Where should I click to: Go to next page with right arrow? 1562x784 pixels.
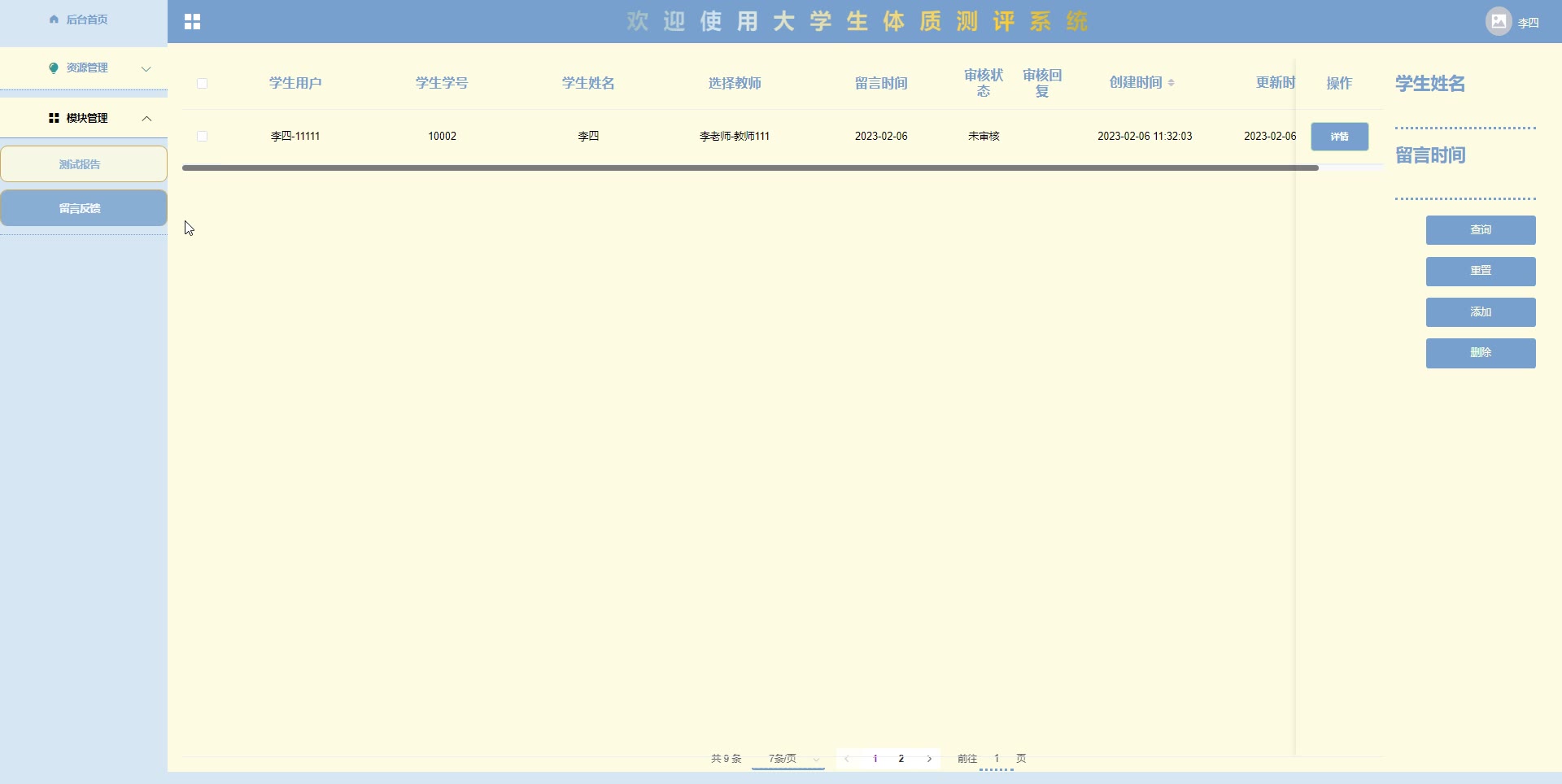click(929, 759)
